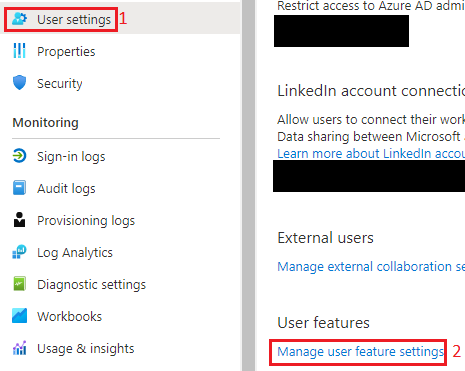Click the Security shield icon
465x371 pixels.
[x=19, y=82]
